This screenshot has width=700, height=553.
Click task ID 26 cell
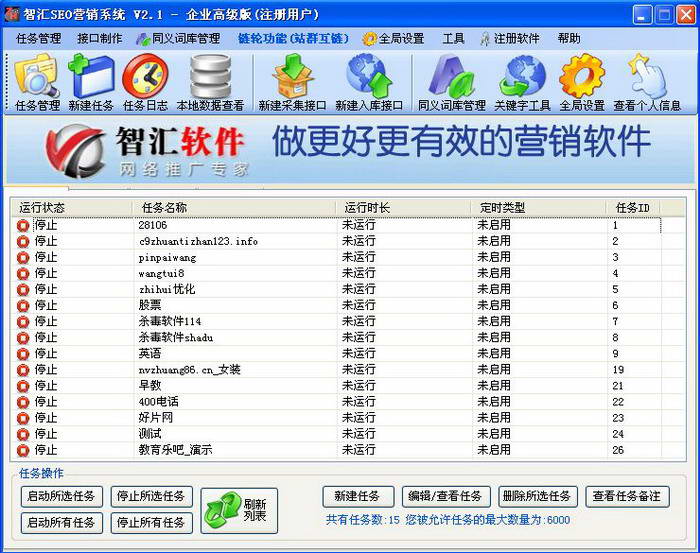[618, 450]
